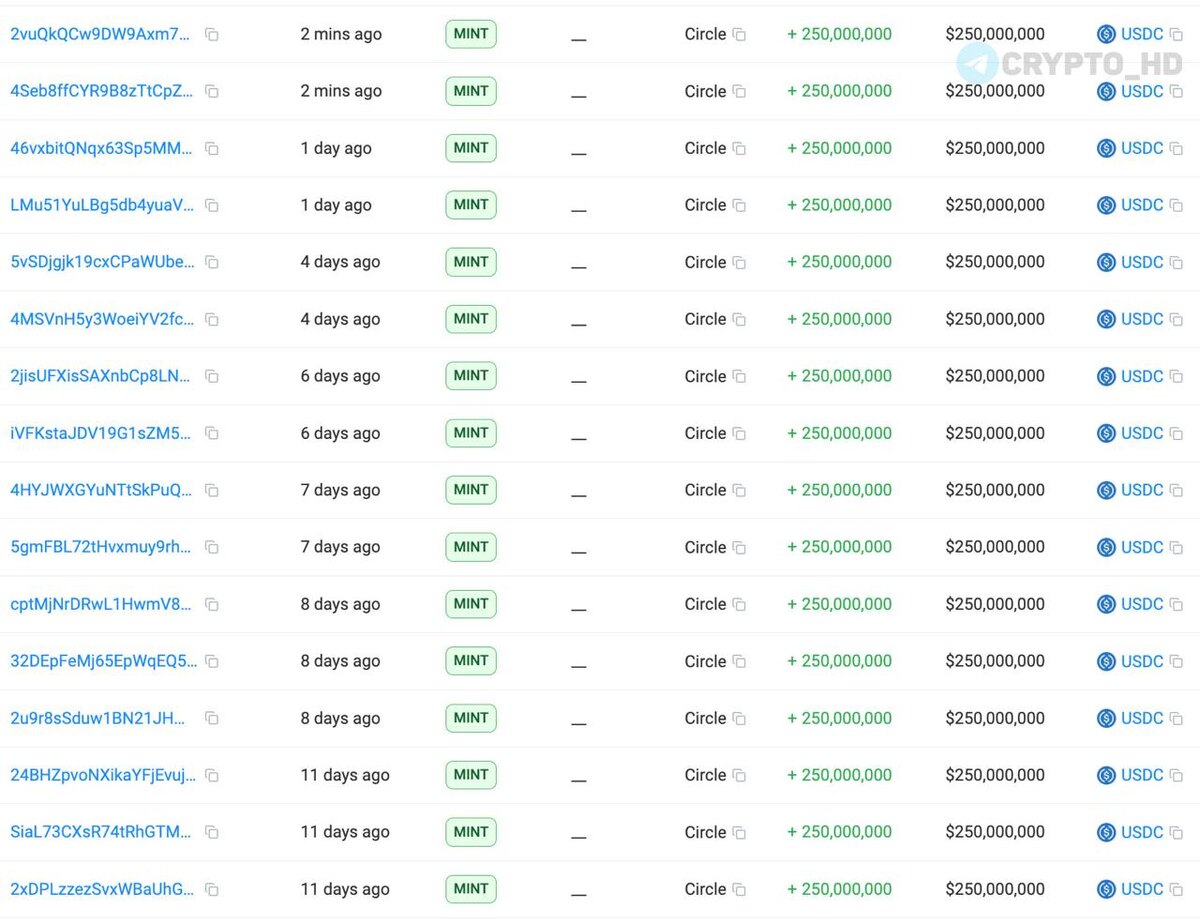The height and width of the screenshot is (924, 1200).
Task: Copy Circle address in 4HYJWXGYuN row
Action: pos(739,490)
